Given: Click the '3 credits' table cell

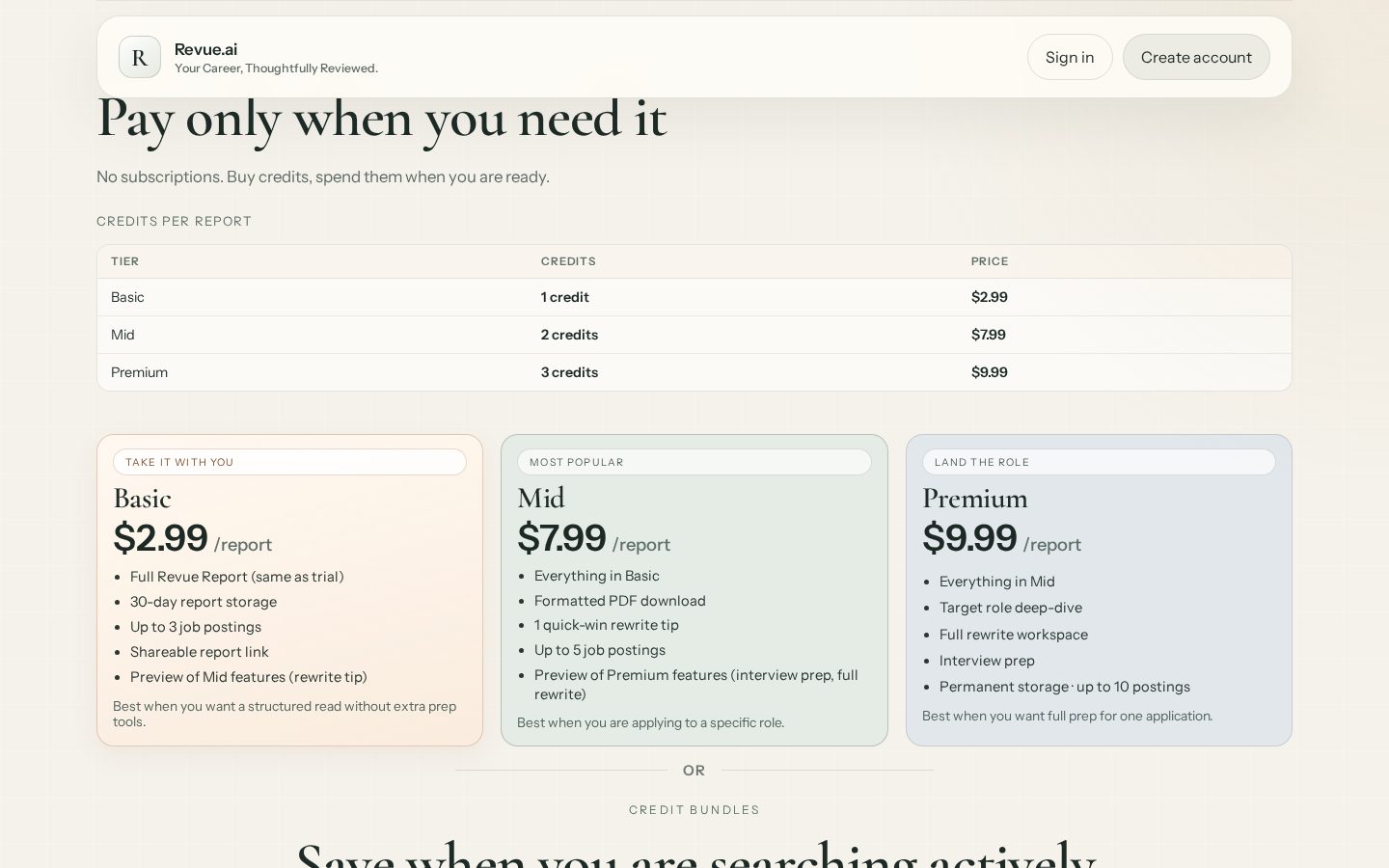Looking at the screenshot, I should coord(569,372).
